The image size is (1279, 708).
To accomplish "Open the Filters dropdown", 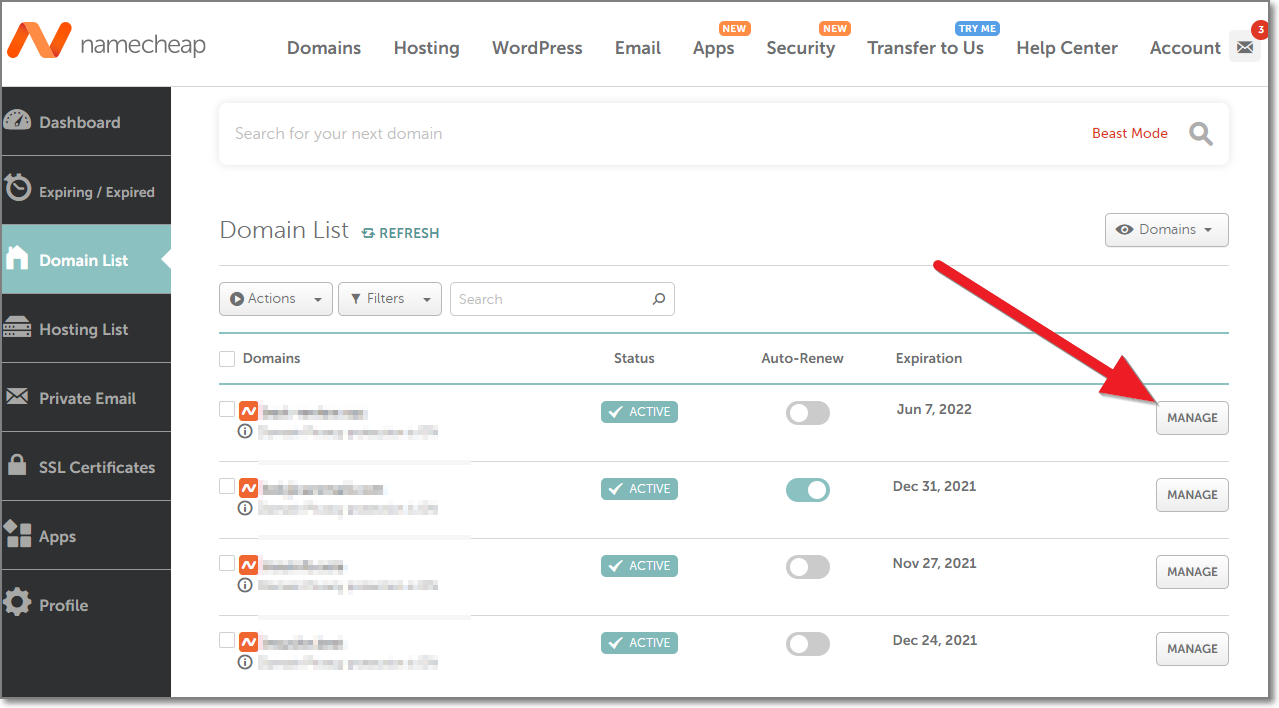I will pyautogui.click(x=390, y=299).
